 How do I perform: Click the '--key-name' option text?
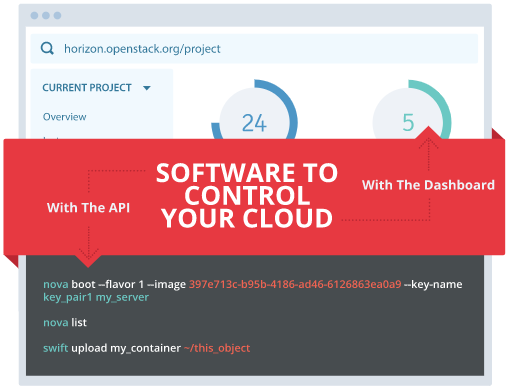[433, 284]
